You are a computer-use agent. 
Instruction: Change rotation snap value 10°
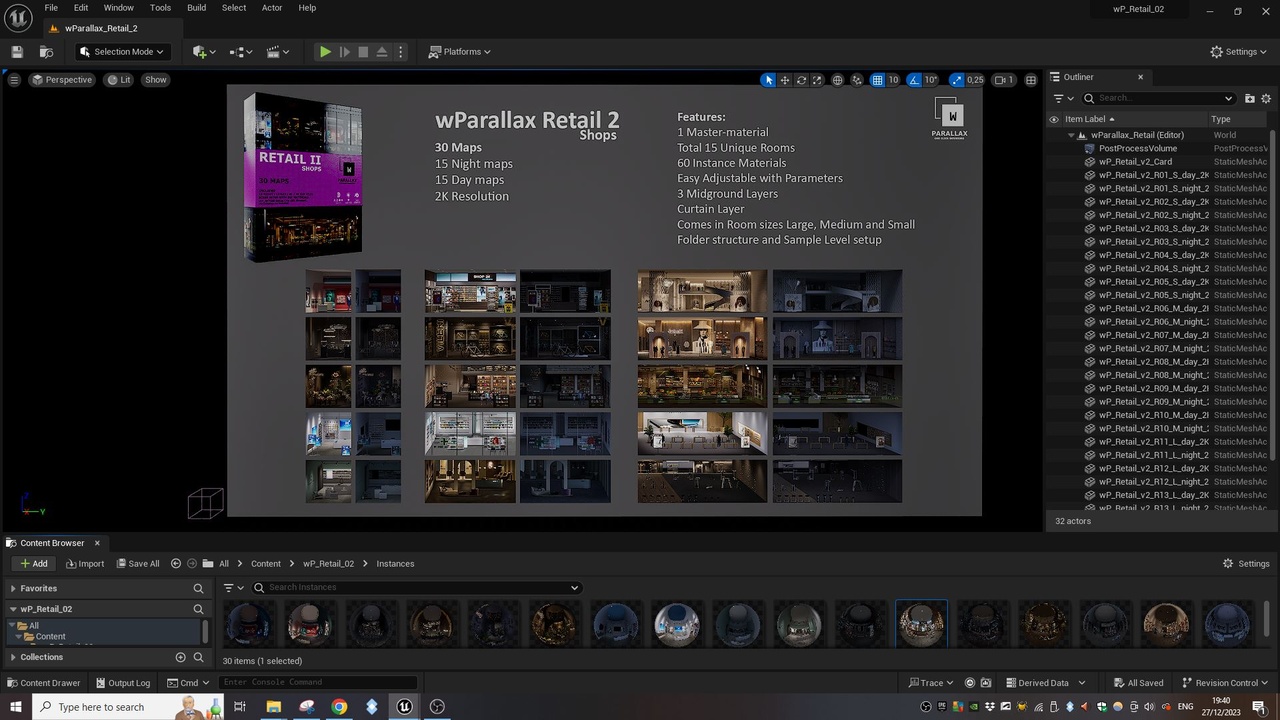931,80
